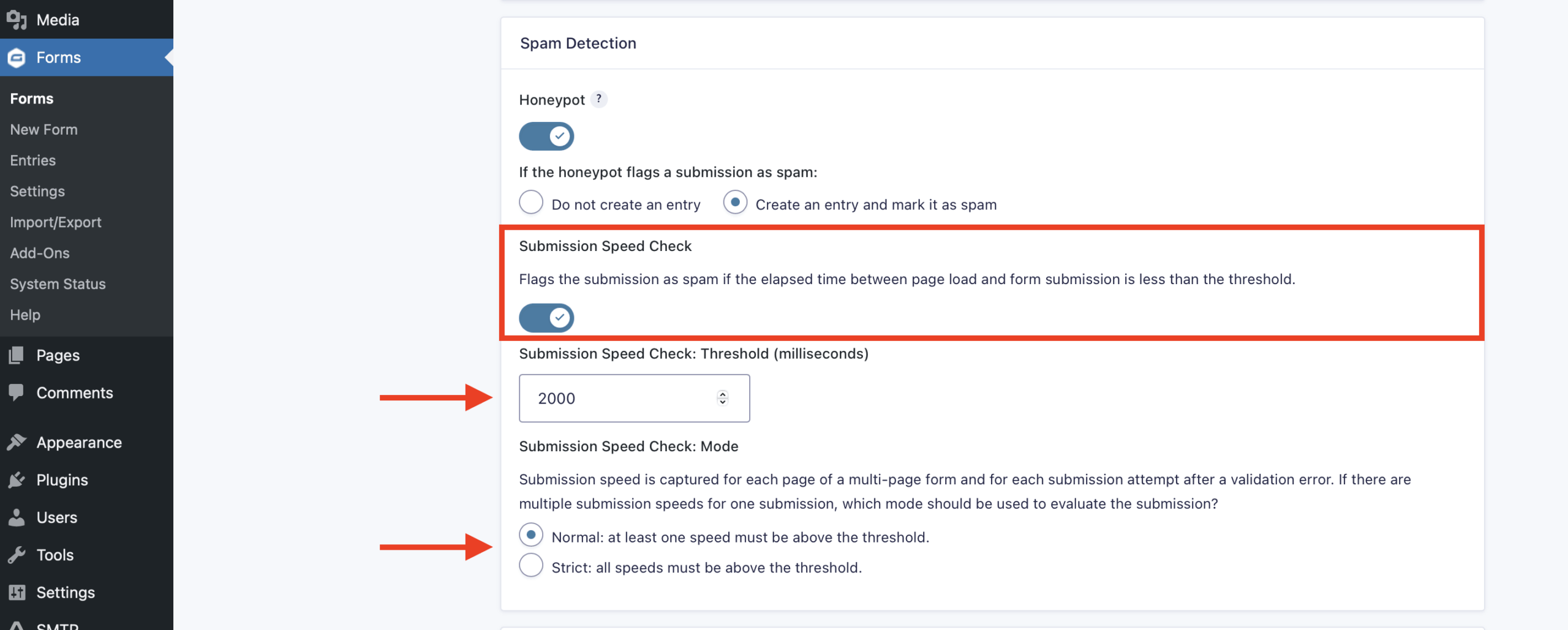The width and height of the screenshot is (1568, 630).
Task: Click the Users icon in sidebar
Action: pos(17,517)
